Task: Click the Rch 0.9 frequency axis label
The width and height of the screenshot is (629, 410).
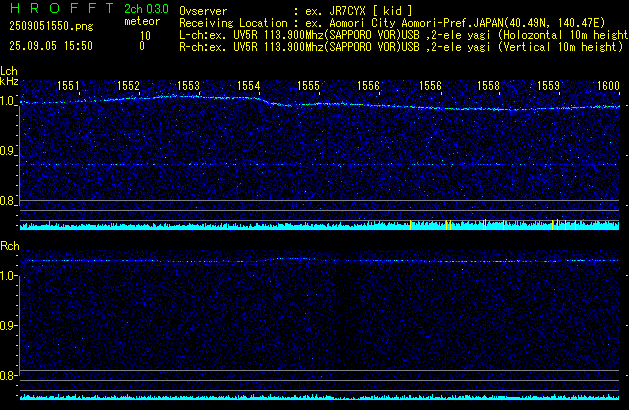Action: tap(7, 325)
